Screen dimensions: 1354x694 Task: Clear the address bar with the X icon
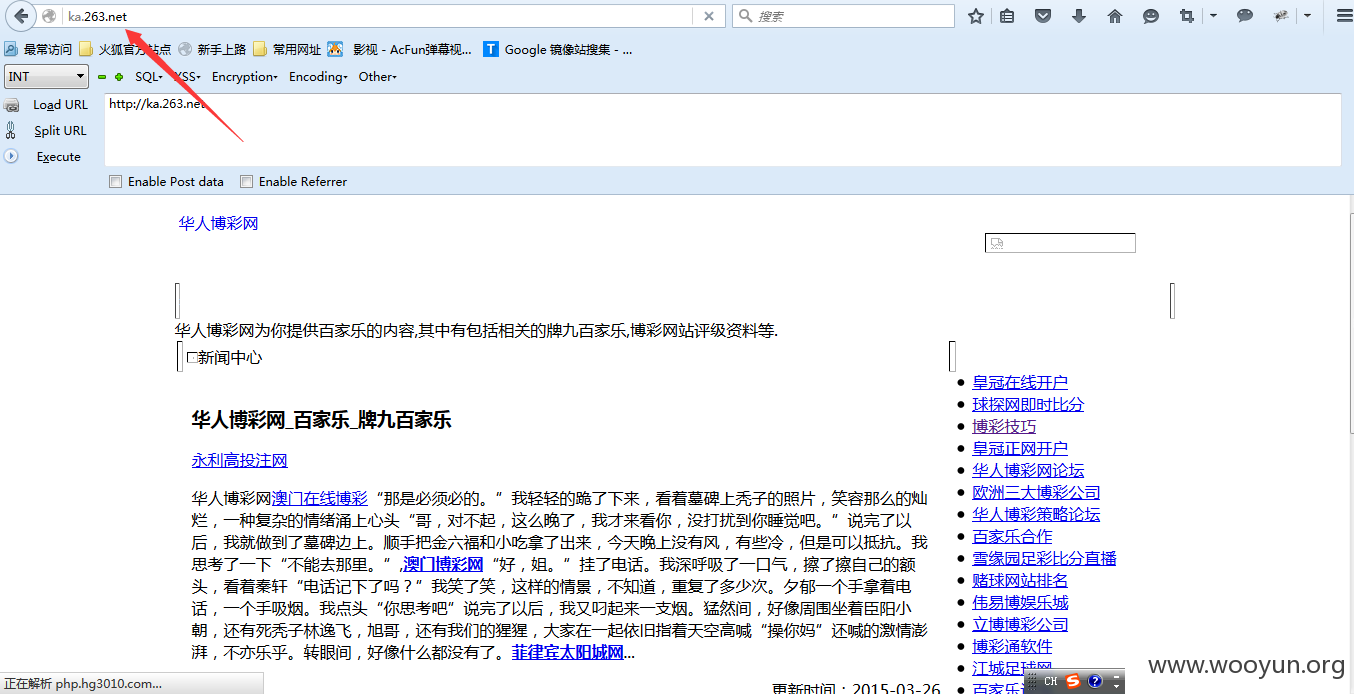click(x=709, y=16)
